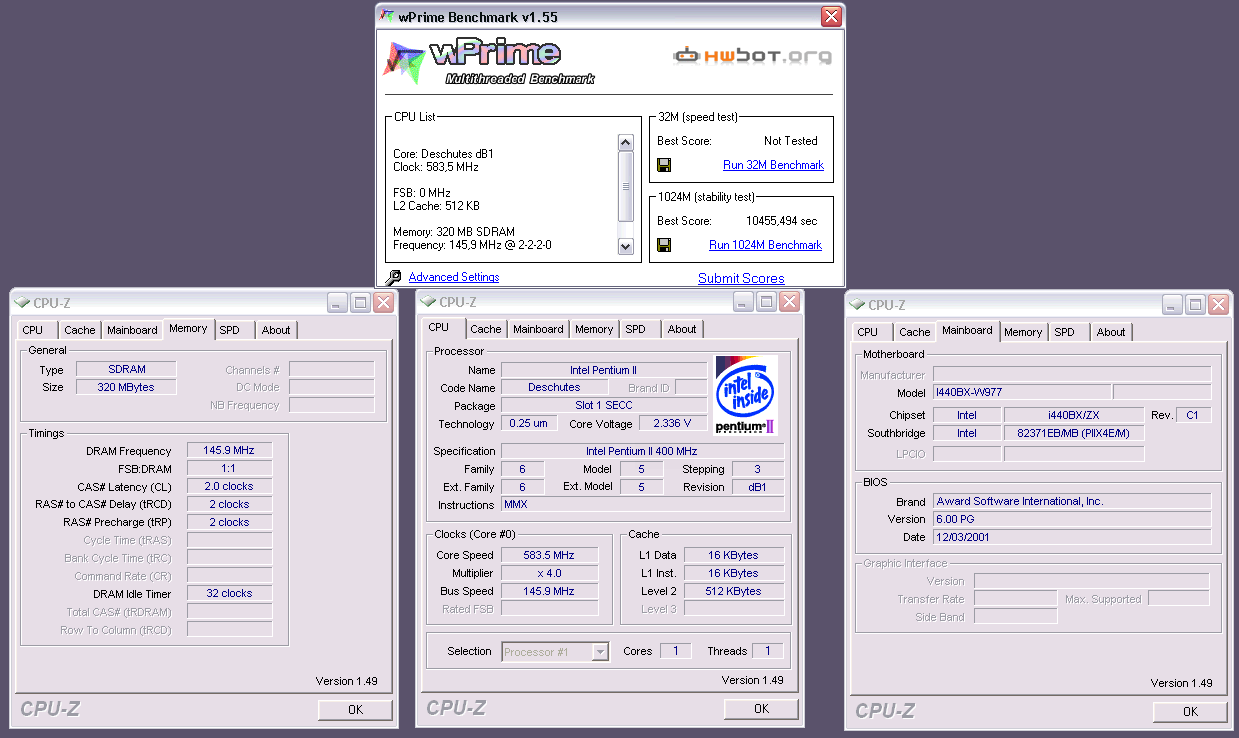
Task: Click the CPU List scroll up arrow
Action: tap(626, 142)
